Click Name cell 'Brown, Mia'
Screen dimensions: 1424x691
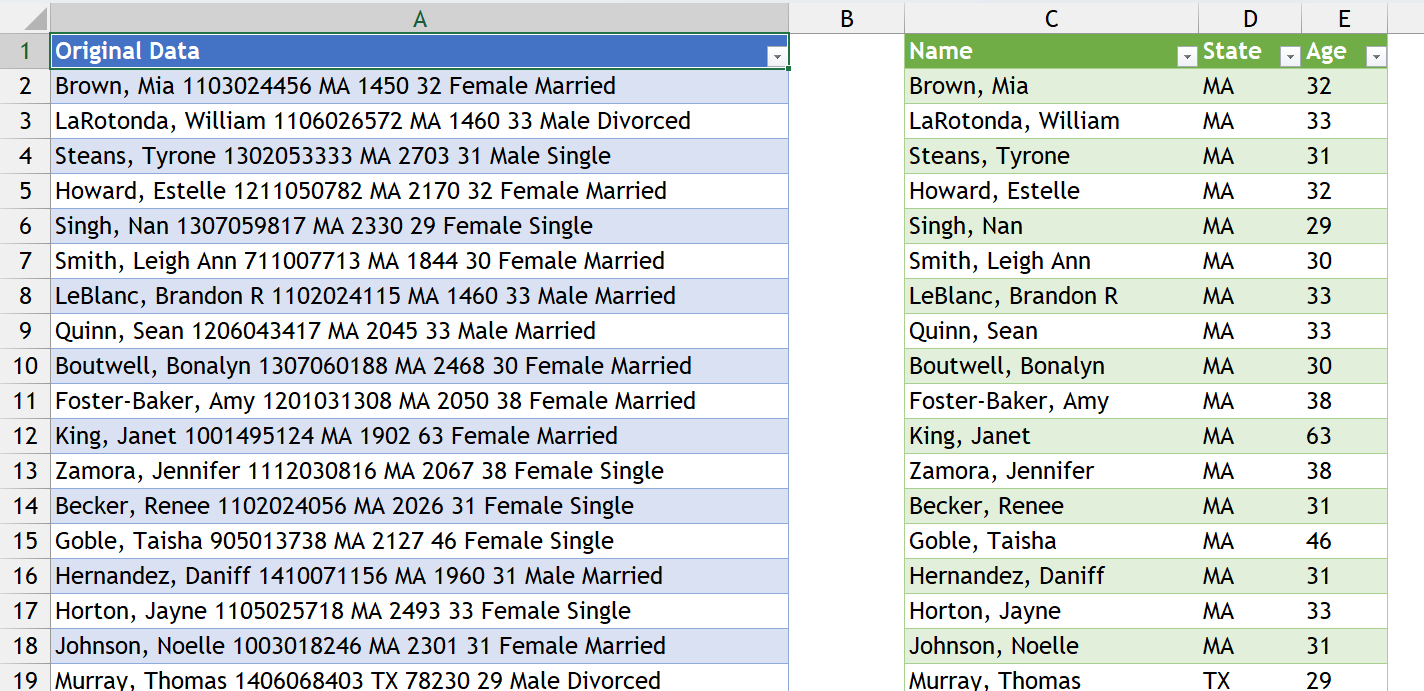pos(1051,86)
